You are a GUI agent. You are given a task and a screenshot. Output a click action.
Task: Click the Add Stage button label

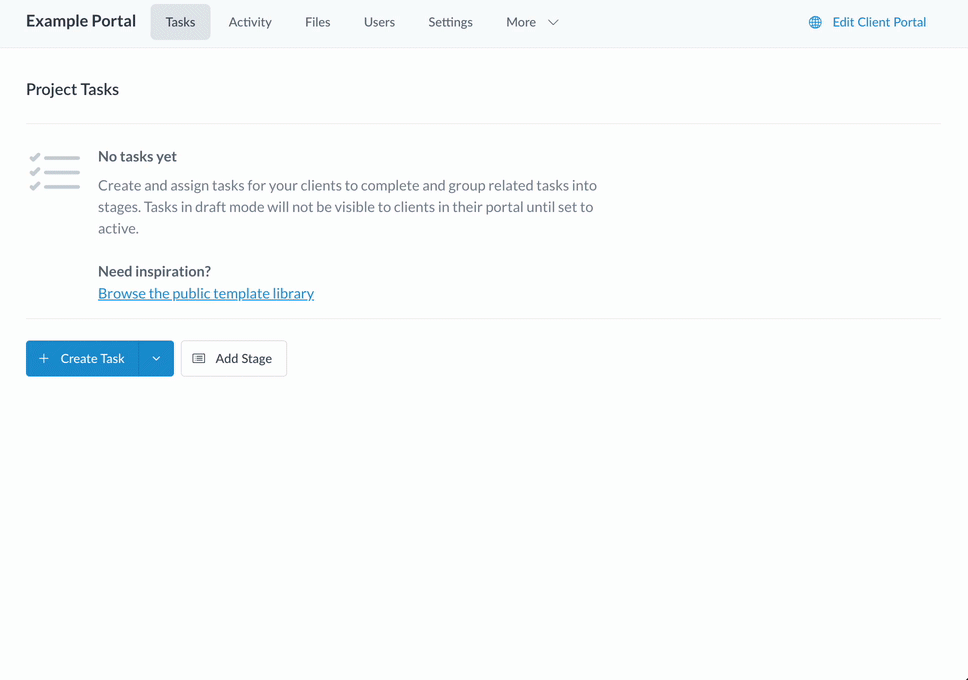click(x=243, y=359)
